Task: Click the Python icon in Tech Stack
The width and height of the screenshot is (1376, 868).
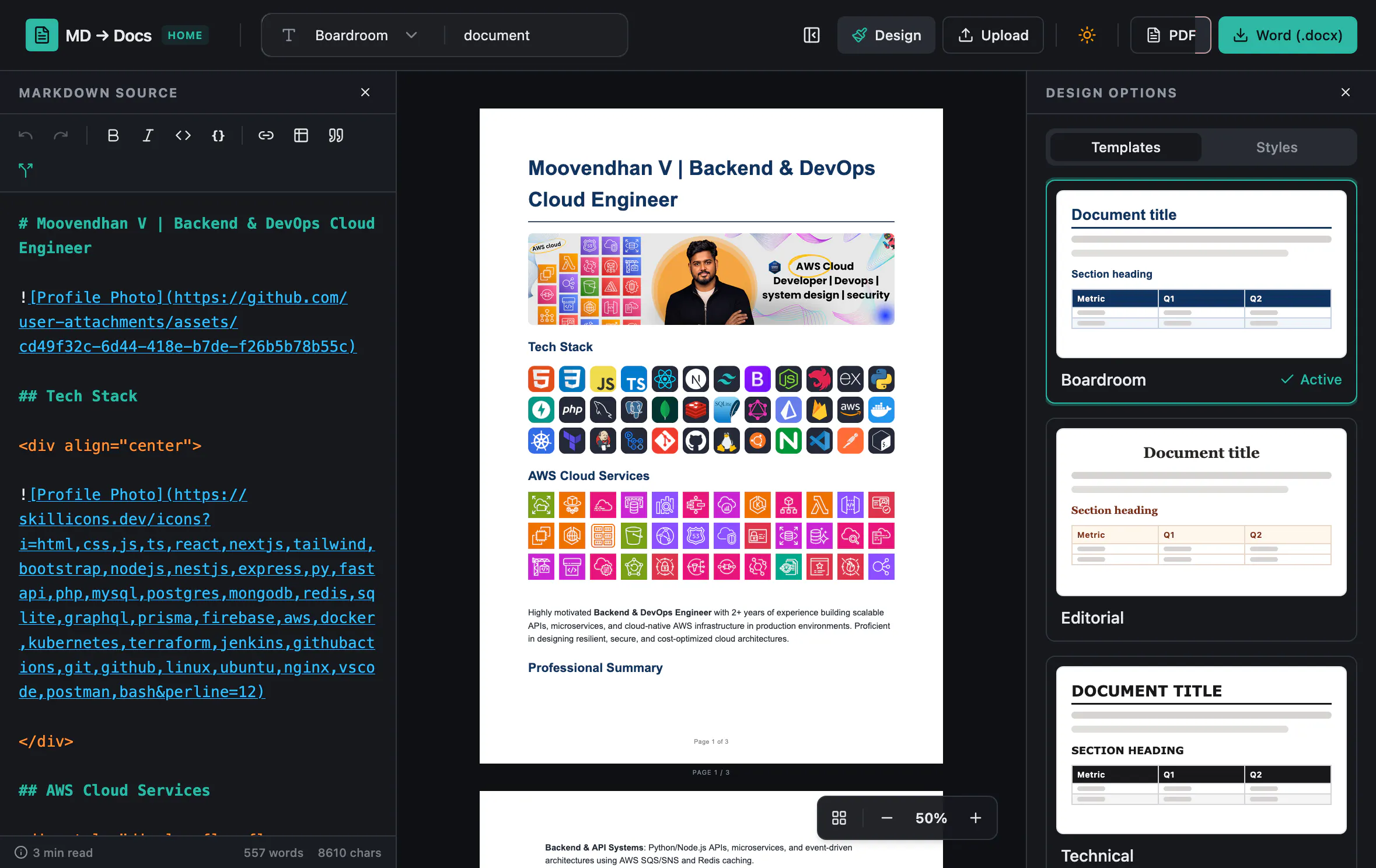Action: click(881, 379)
